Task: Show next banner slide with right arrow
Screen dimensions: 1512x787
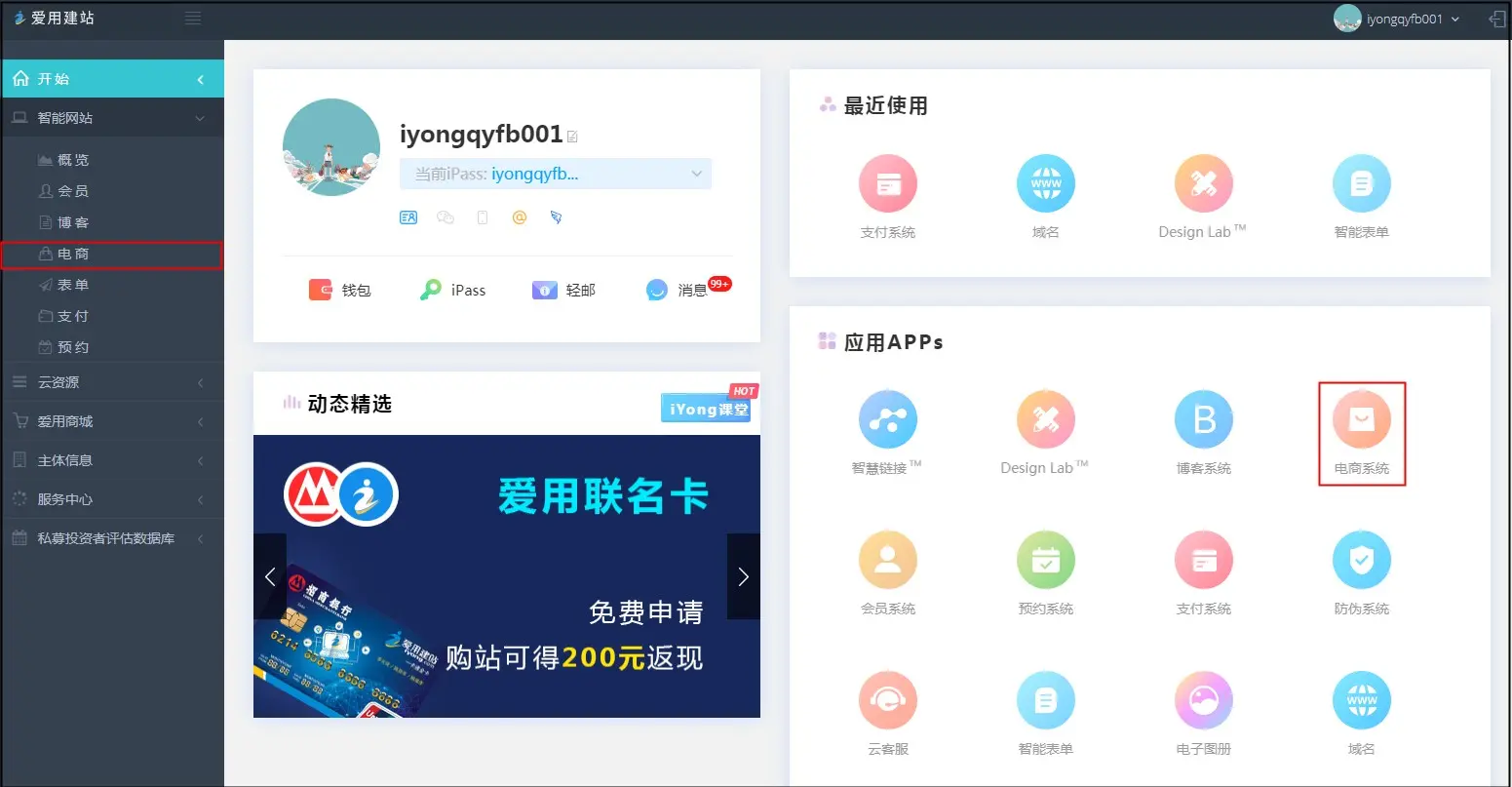Action: 743,576
